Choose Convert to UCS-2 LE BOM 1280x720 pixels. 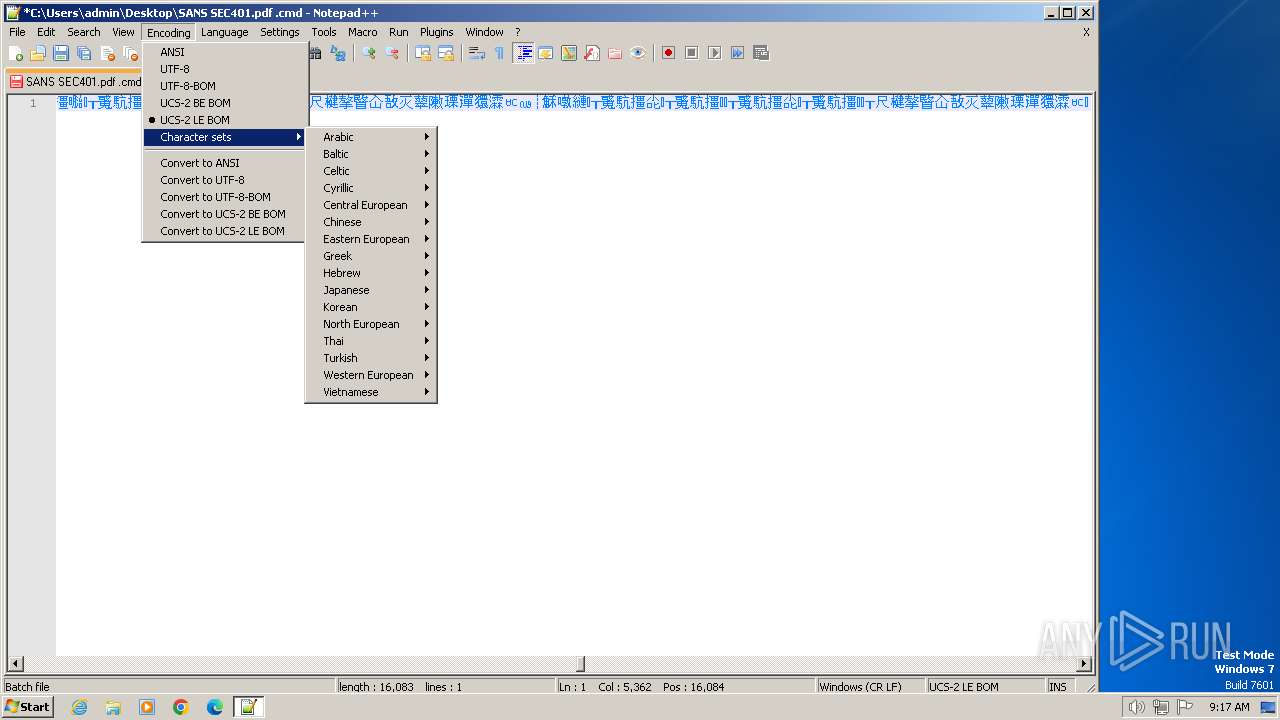click(x=225, y=231)
